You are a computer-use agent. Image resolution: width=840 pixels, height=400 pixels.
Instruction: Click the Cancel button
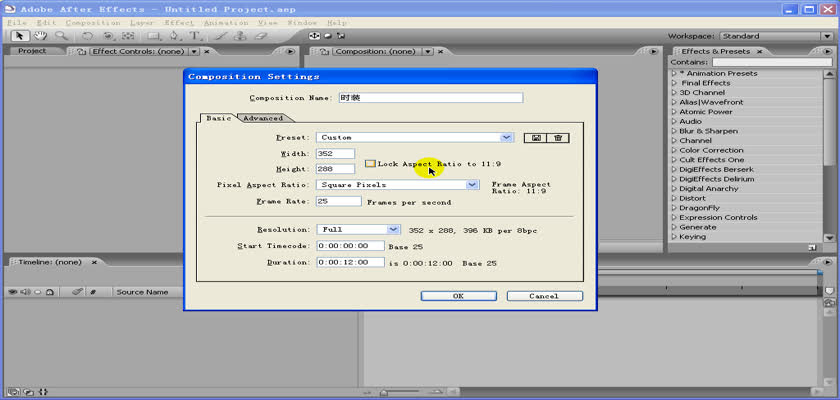(544, 296)
